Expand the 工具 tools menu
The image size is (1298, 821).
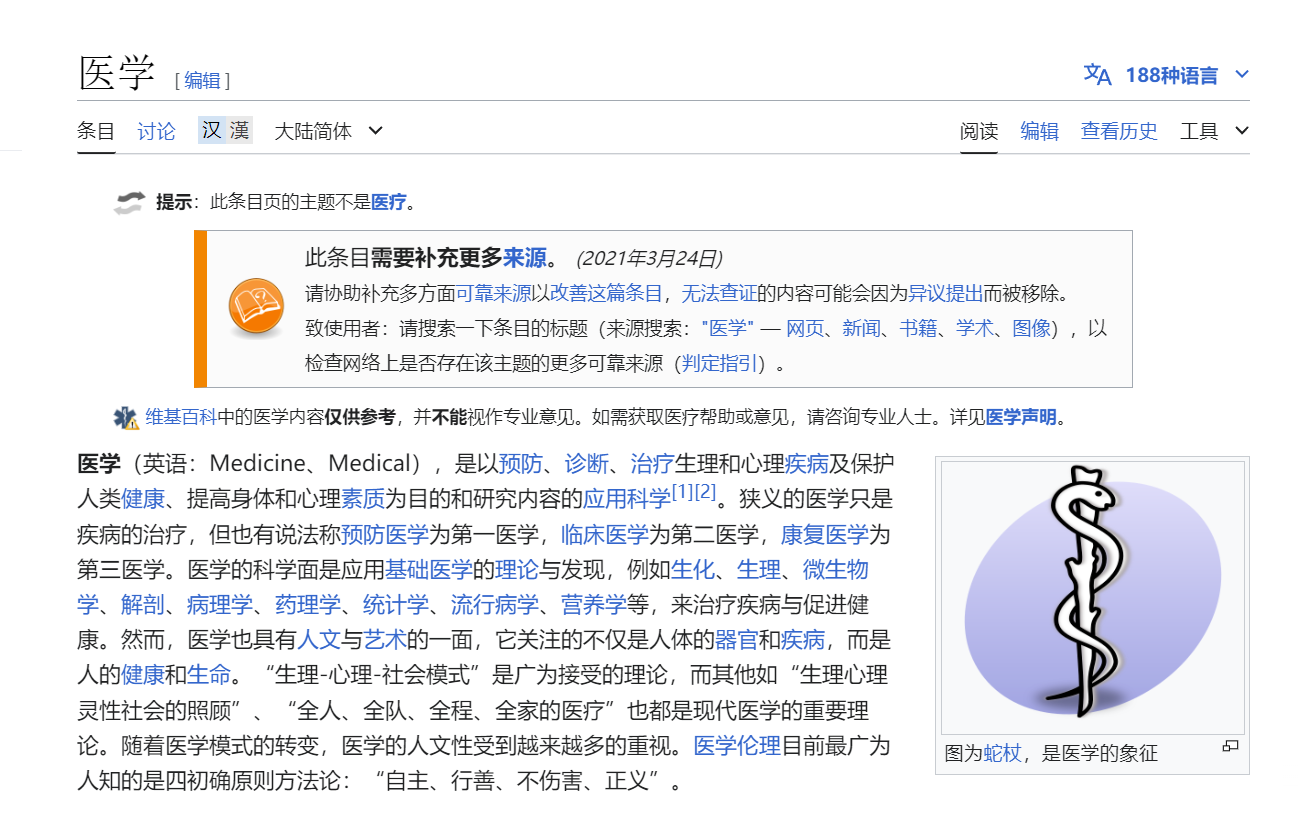tap(1214, 131)
